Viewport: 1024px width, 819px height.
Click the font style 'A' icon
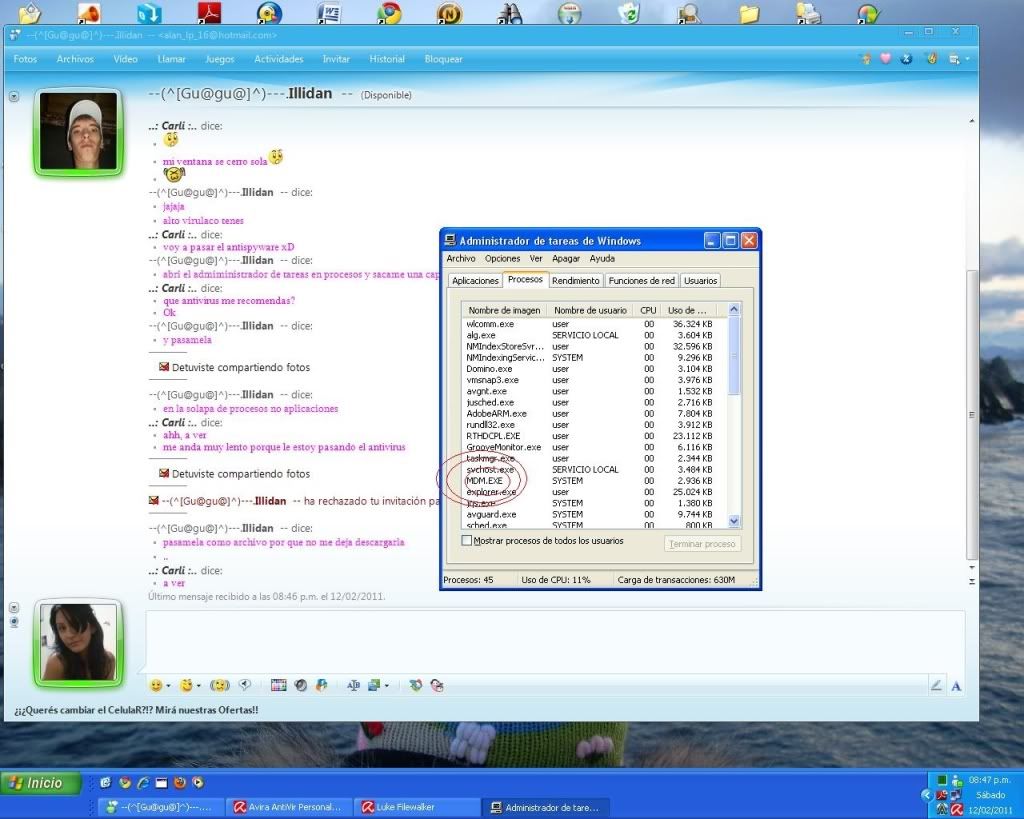pos(956,686)
